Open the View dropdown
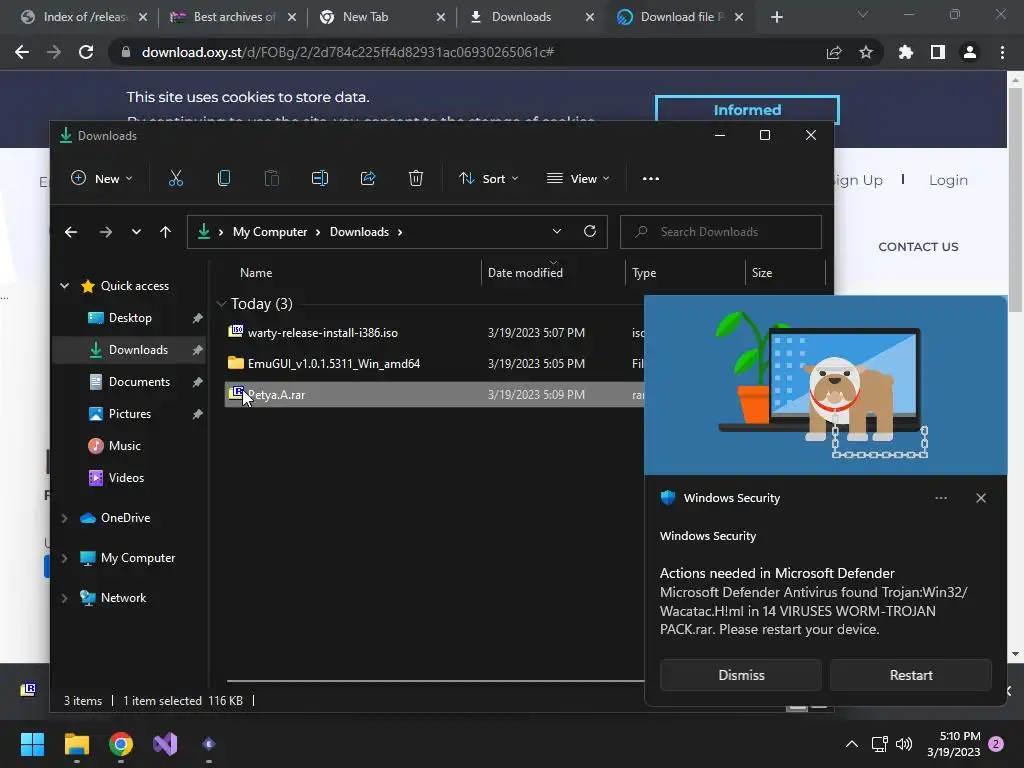The image size is (1024, 768). tap(578, 178)
